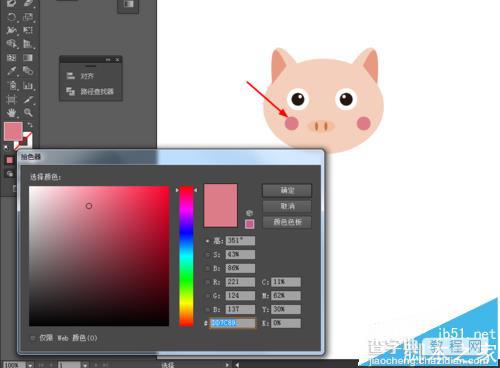500x368 pixels.
Task: Select the R red radio button
Action: (x=208, y=282)
